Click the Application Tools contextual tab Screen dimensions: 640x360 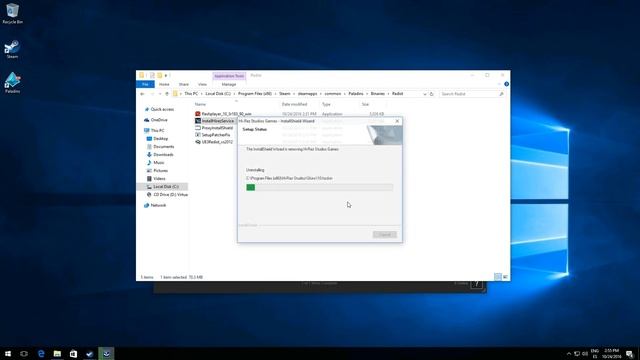(x=229, y=76)
